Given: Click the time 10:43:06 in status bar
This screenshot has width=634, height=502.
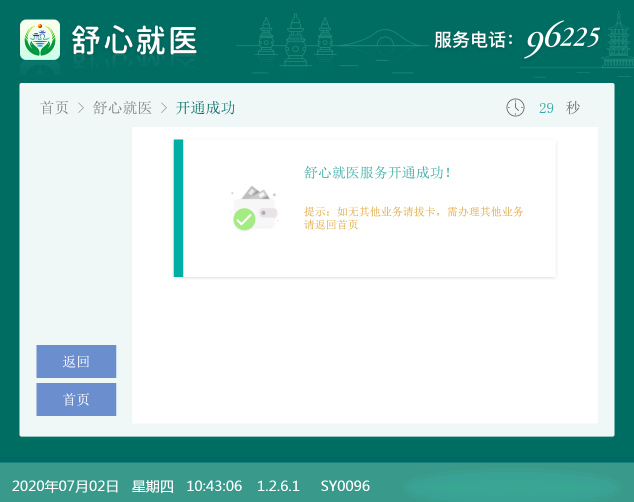Looking at the screenshot, I should pyautogui.click(x=214, y=486).
